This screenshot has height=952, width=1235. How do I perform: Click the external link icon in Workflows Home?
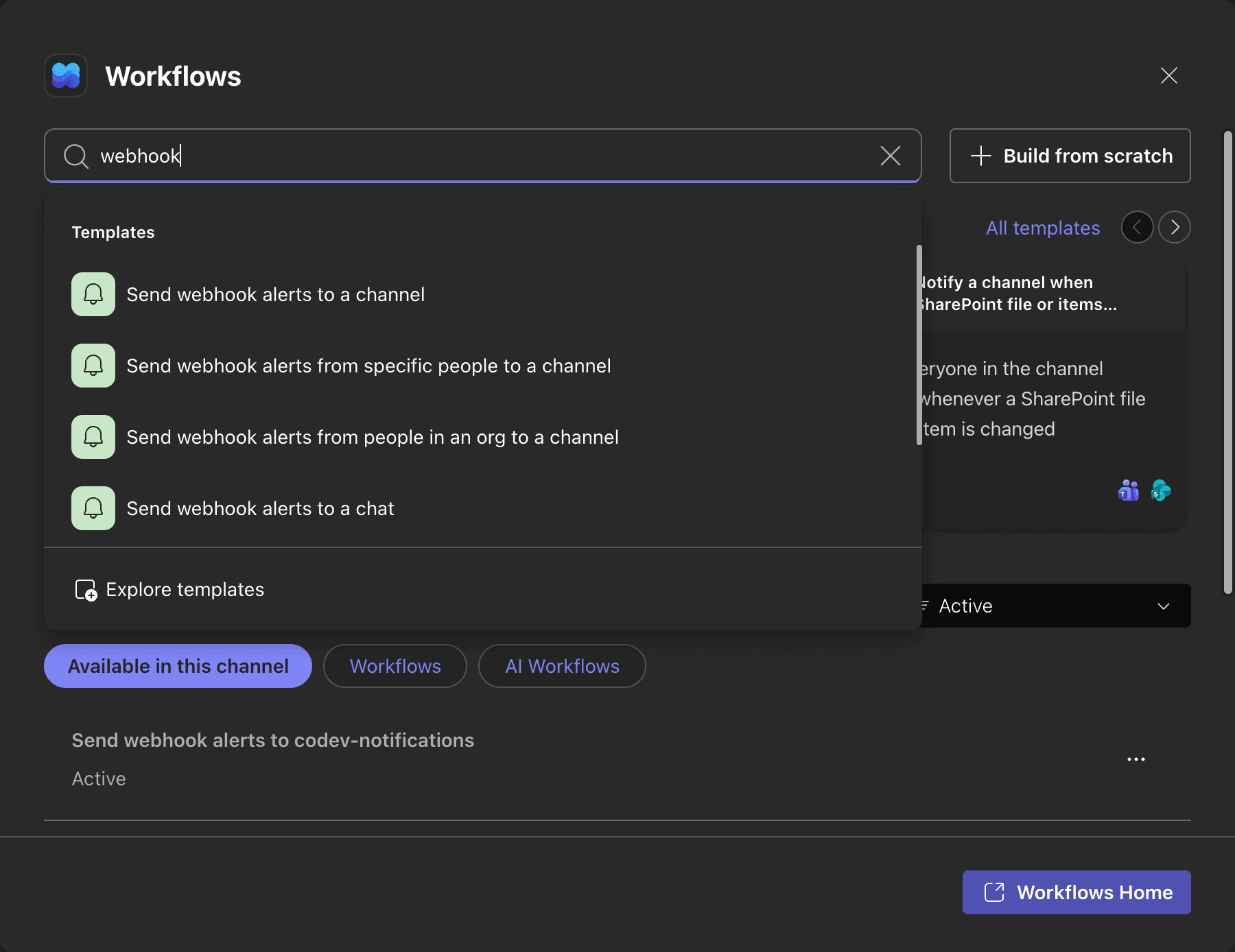click(994, 892)
